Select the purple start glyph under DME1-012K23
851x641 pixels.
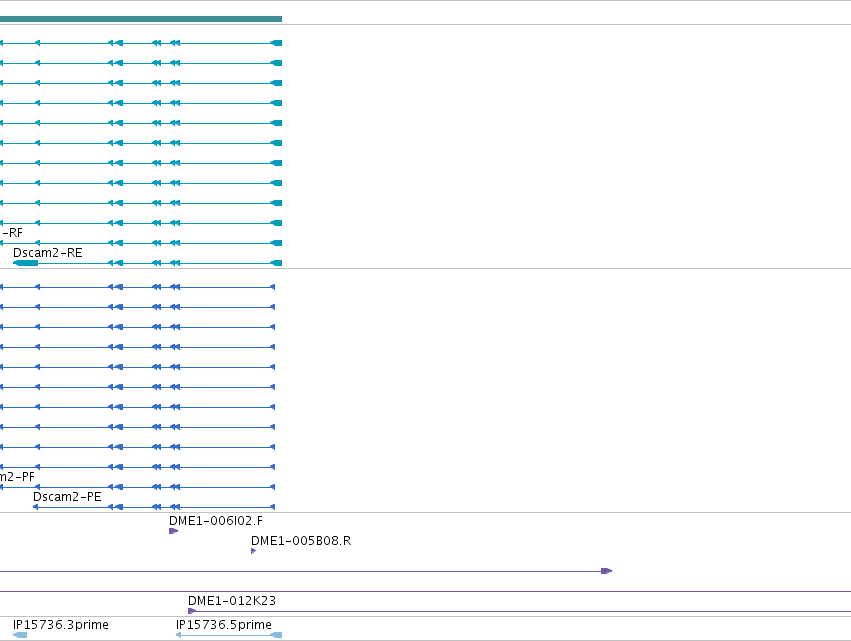tap(192, 611)
